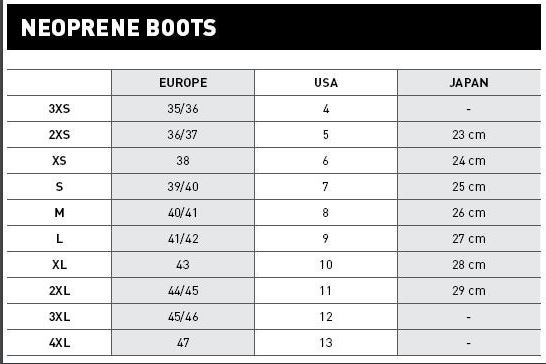Select the 39/40 Europe size cell
Image resolution: width=546 pixels, height=364 pixels.
[183, 187]
